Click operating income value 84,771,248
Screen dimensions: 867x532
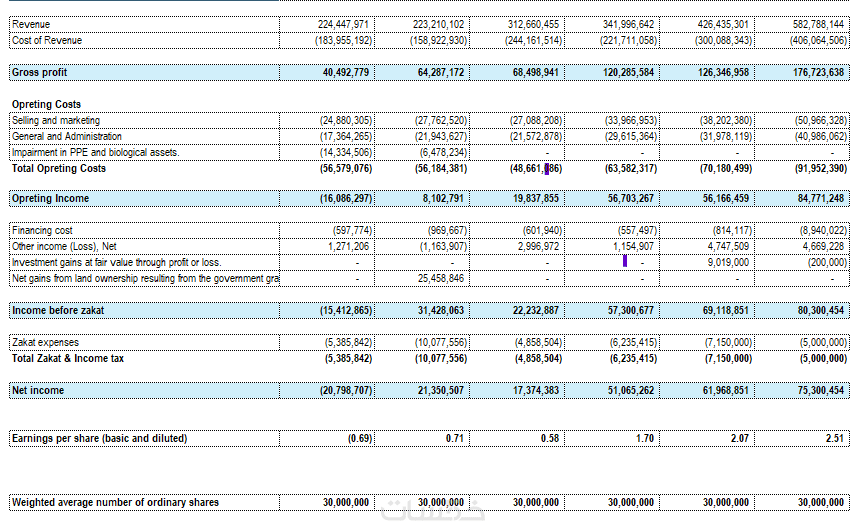821,199
